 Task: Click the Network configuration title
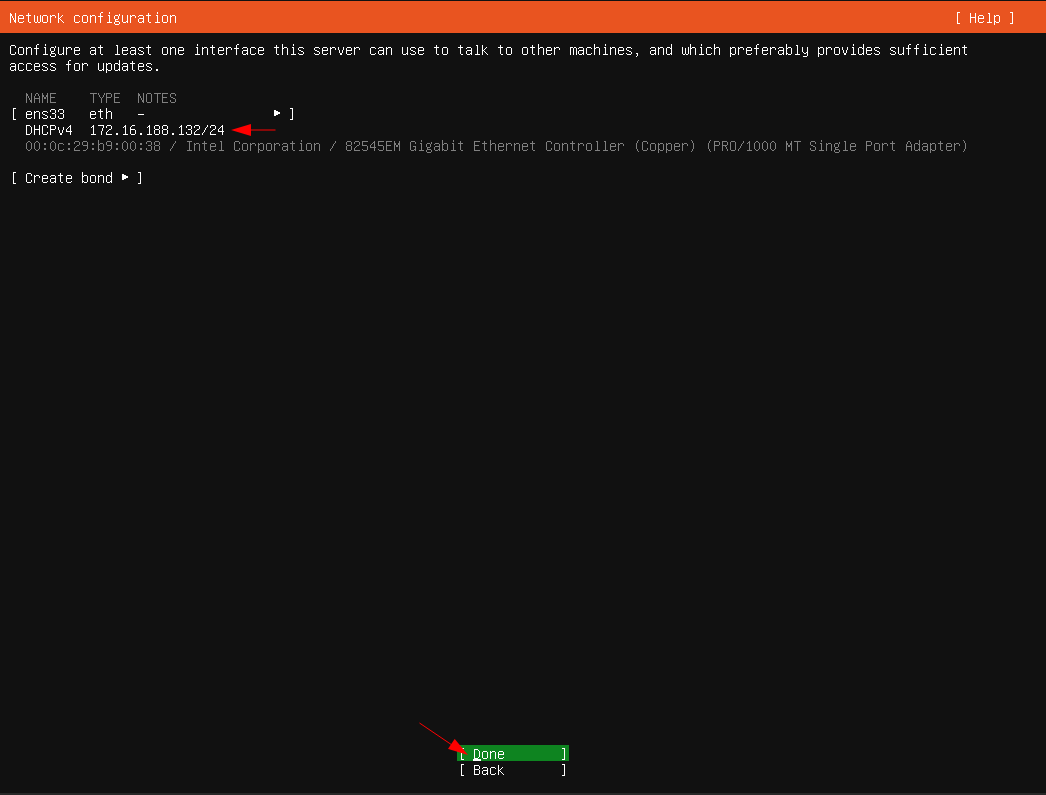click(x=93, y=18)
